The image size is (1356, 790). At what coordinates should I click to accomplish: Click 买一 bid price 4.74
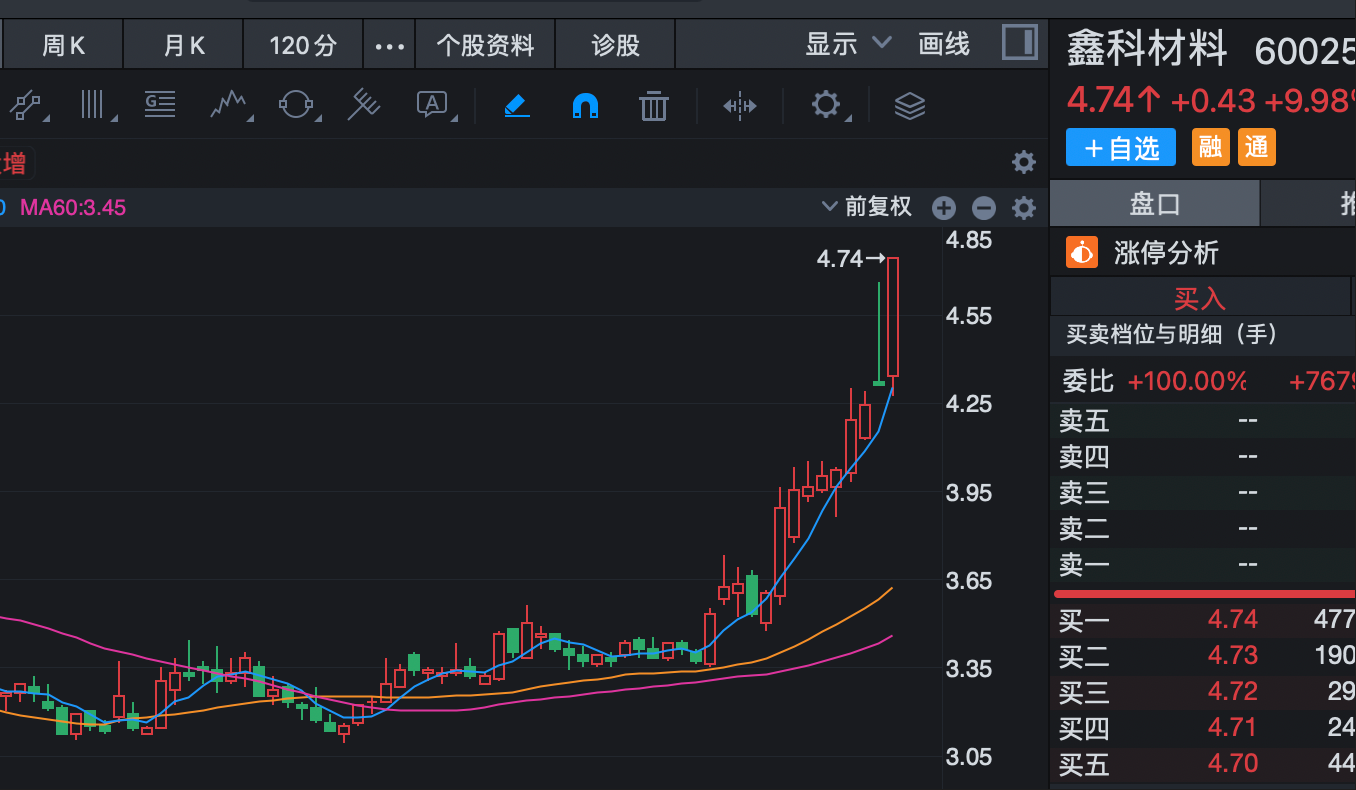click(x=1232, y=620)
